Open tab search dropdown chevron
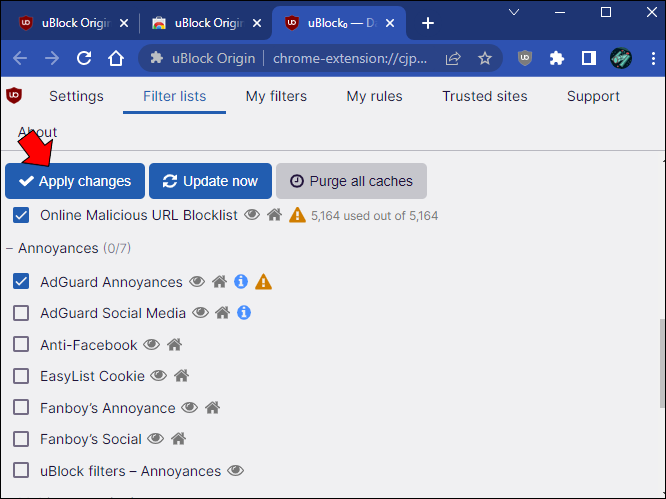Screen dimensions: 666x499 tap(514, 12)
